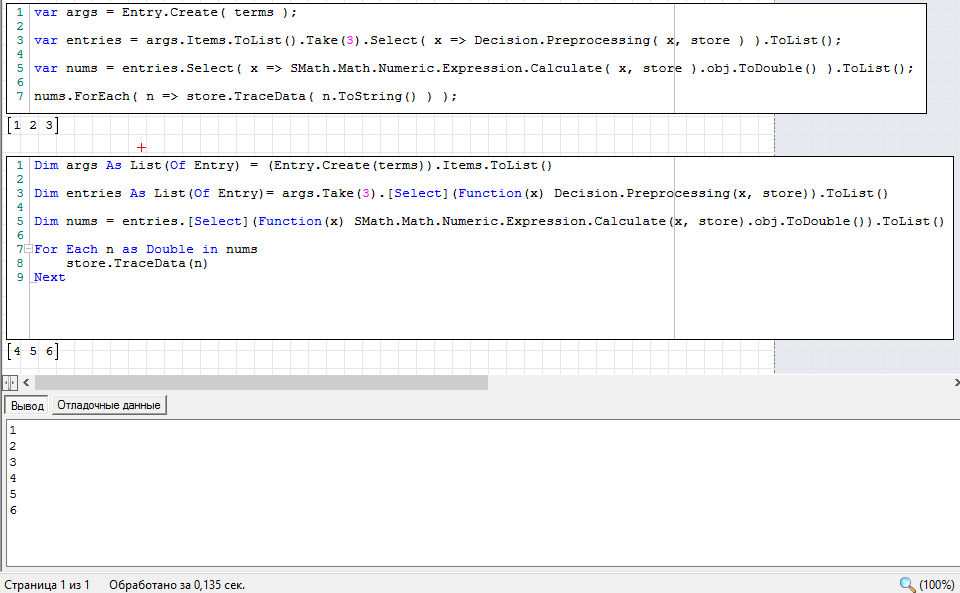
Task: Click the zoom magnifier icon in status bar
Action: point(907,584)
